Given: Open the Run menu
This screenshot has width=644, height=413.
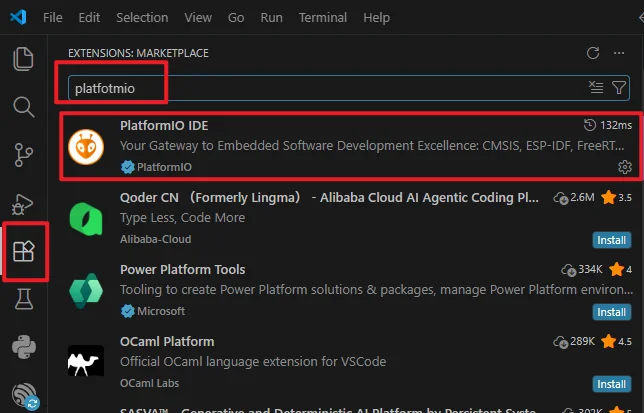Looking at the screenshot, I should pos(271,18).
